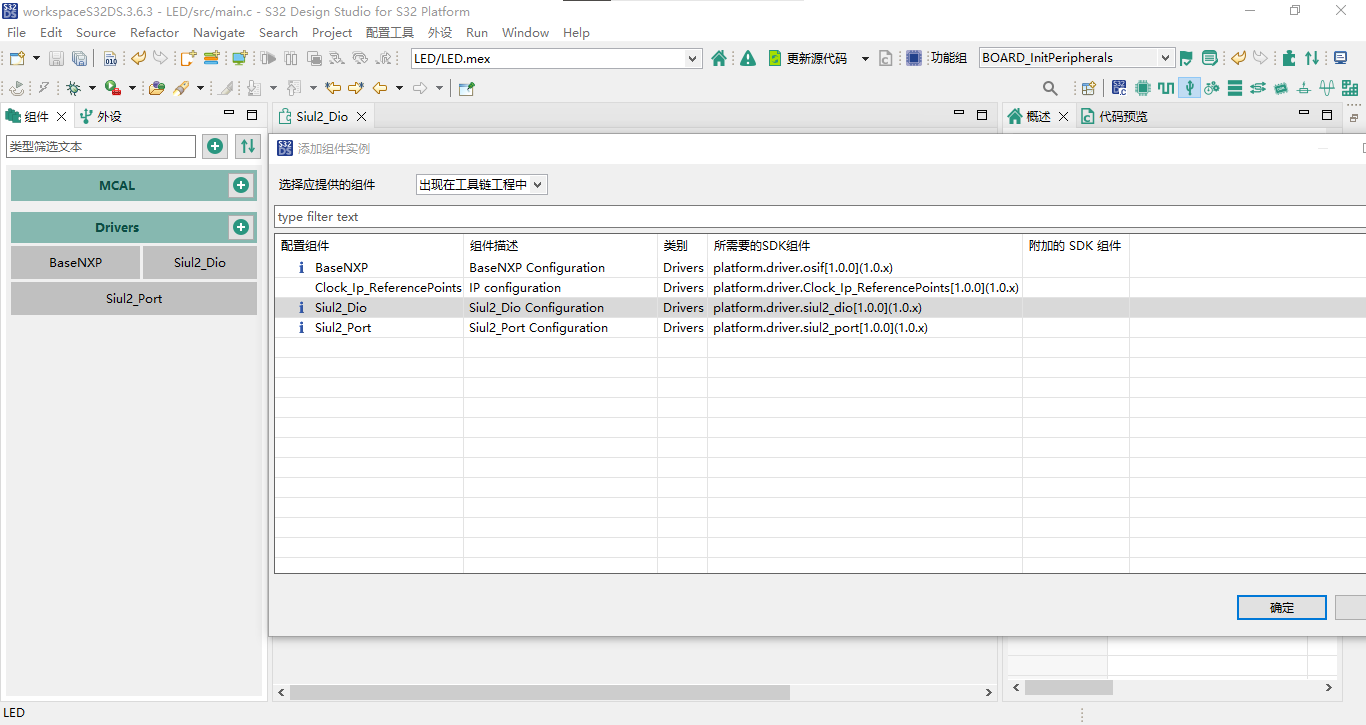Click the up-down arrows toolbar icon
The width and height of the screenshot is (1366, 725).
[x=1312, y=59]
